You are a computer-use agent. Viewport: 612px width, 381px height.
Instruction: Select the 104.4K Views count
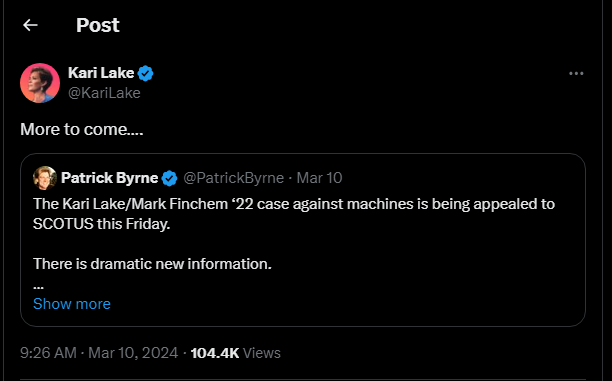235,353
